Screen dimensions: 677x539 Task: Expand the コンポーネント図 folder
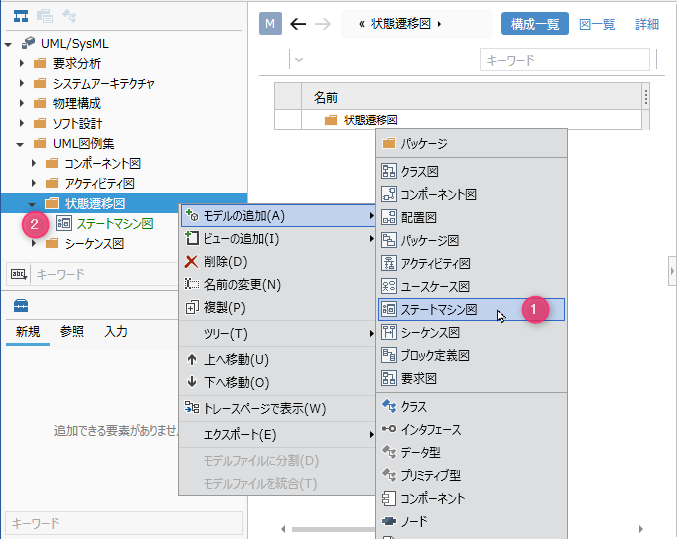tap(34, 163)
